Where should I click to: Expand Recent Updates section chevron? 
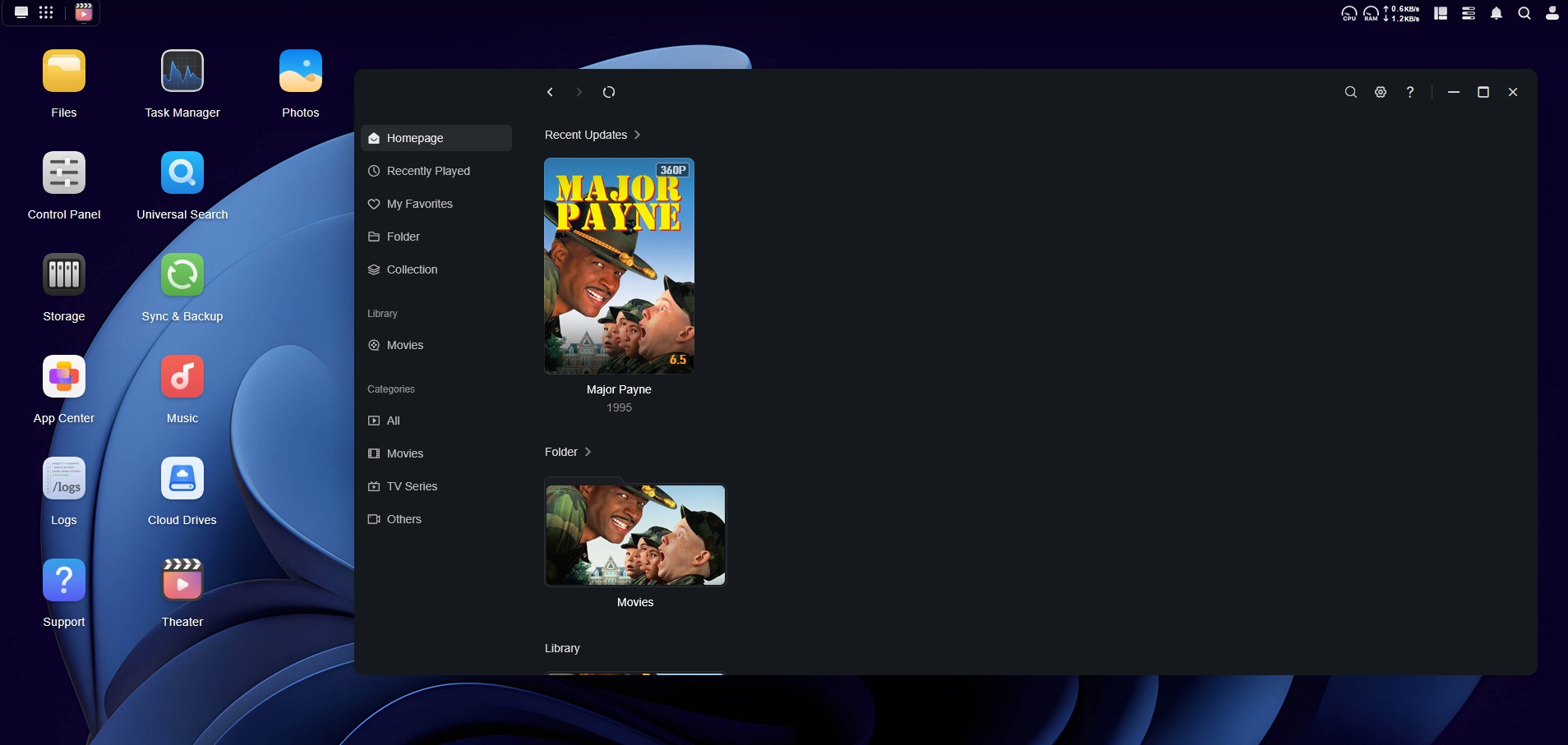click(x=637, y=135)
